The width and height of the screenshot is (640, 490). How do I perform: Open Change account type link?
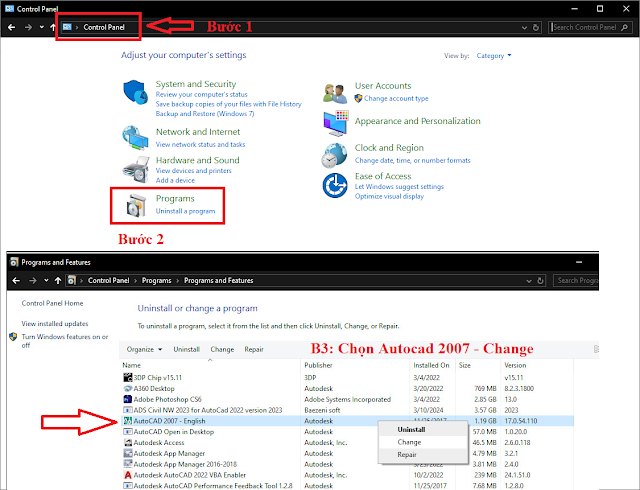click(396, 98)
